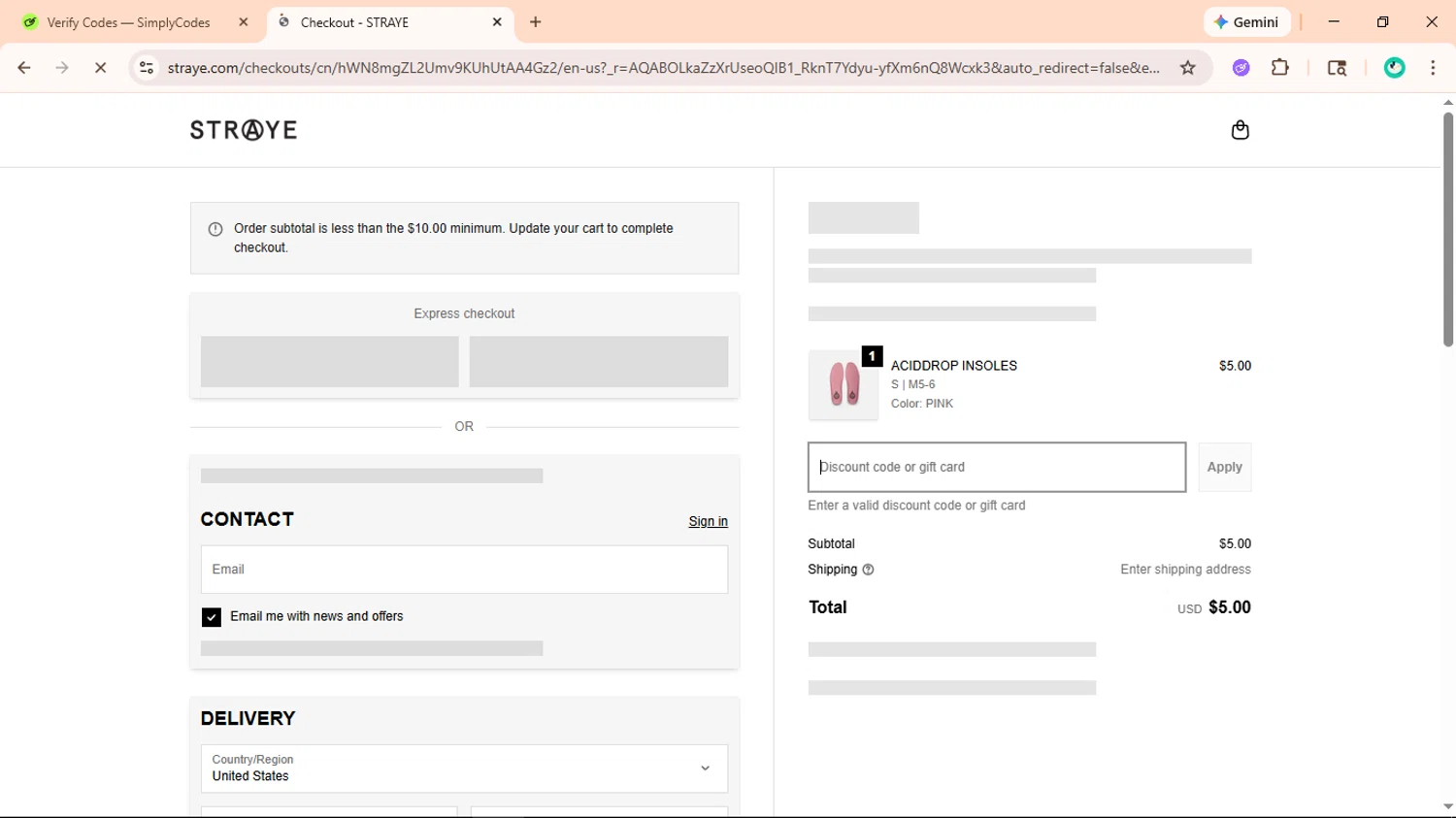Switch to Checkout - STRAYE tab
Screen dimensions: 1456x818
tap(388, 22)
